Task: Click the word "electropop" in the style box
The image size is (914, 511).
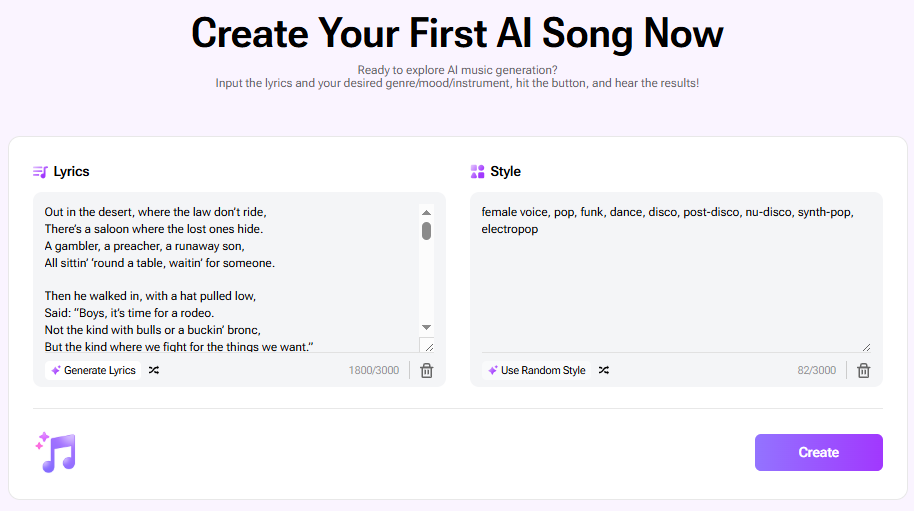Action: 509,229
